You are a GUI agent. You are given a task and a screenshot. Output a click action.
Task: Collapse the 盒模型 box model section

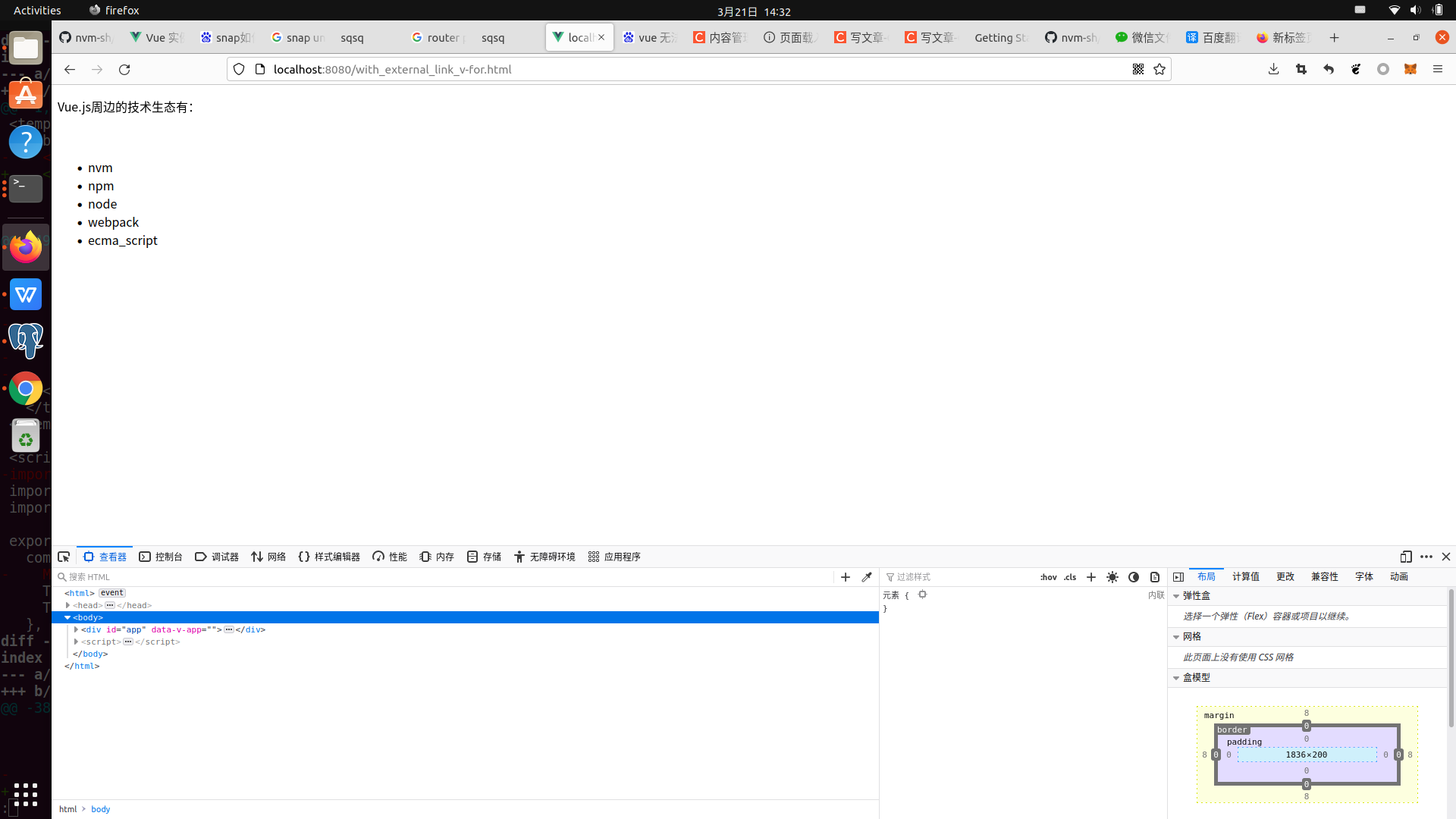[x=1177, y=678]
